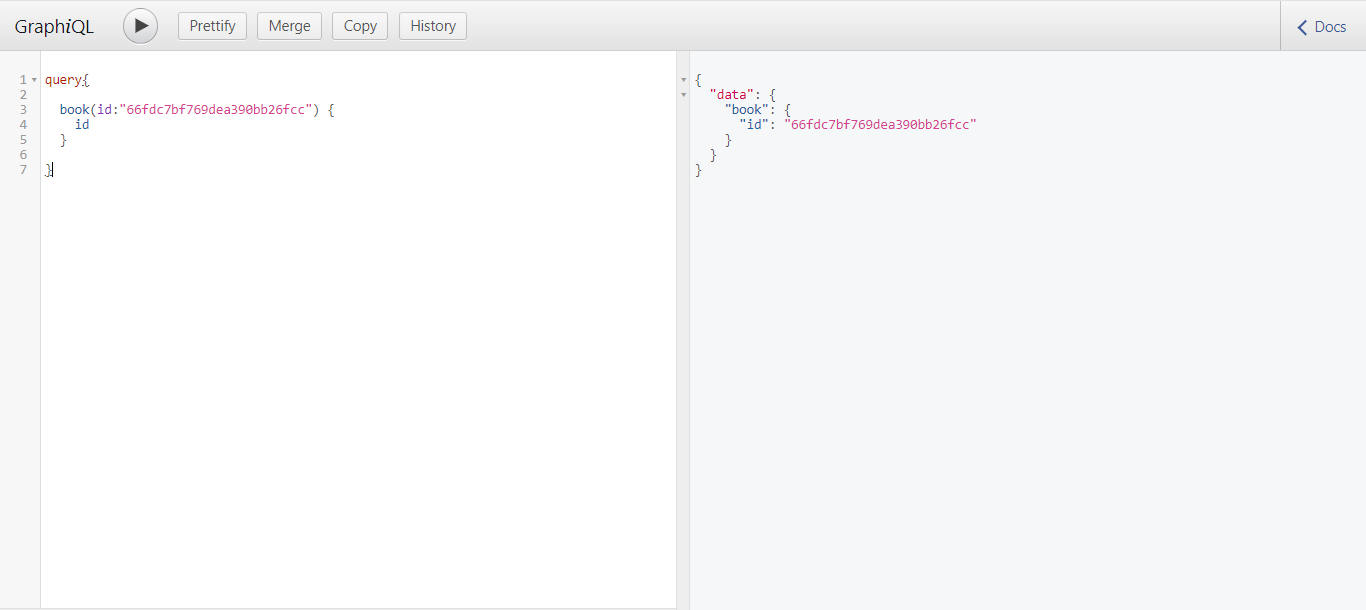Viewport: 1366px width, 610px height.
Task: Click the GraphiQL logo
Action: pyautogui.click(x=53, y=25)
